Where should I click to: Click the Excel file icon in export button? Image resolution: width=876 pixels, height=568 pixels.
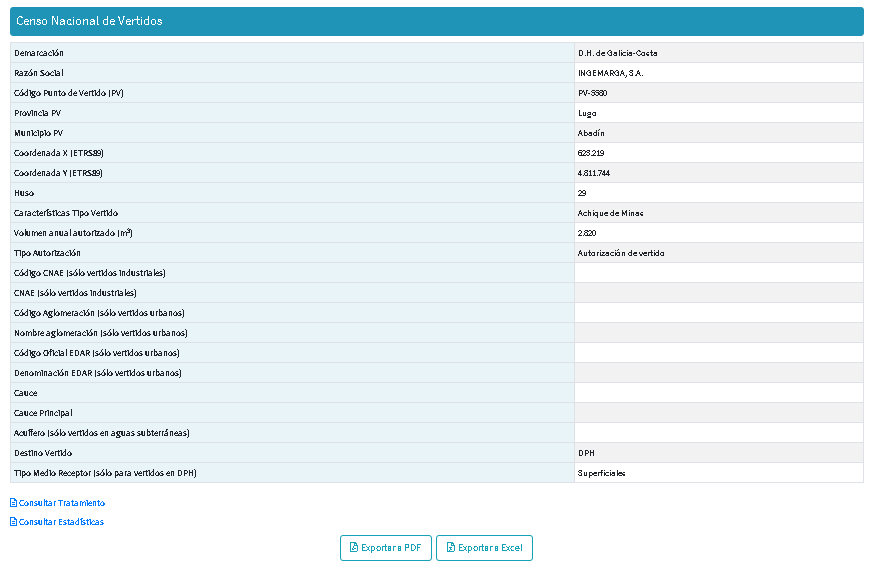coord(450,548)
